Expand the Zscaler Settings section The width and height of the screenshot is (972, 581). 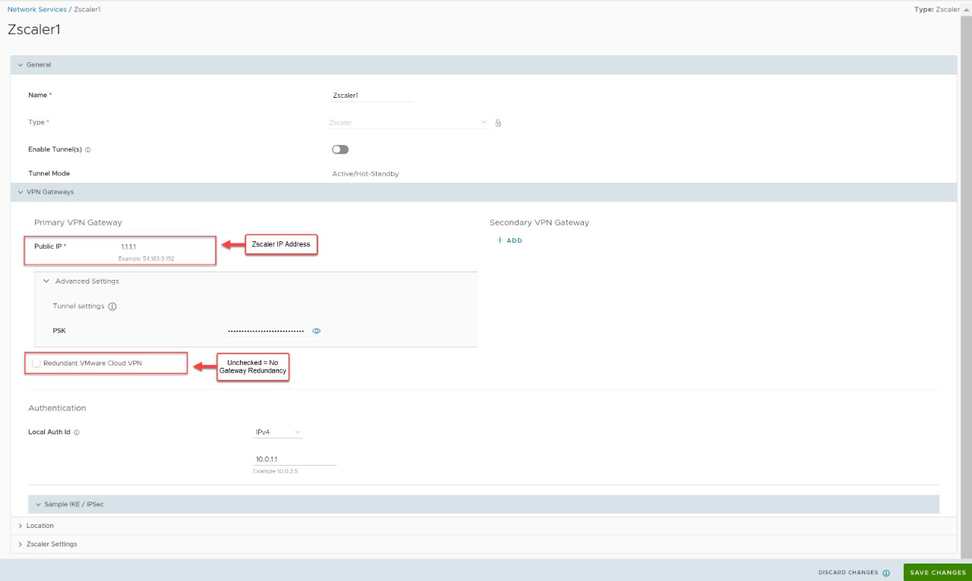pos(20,545)
